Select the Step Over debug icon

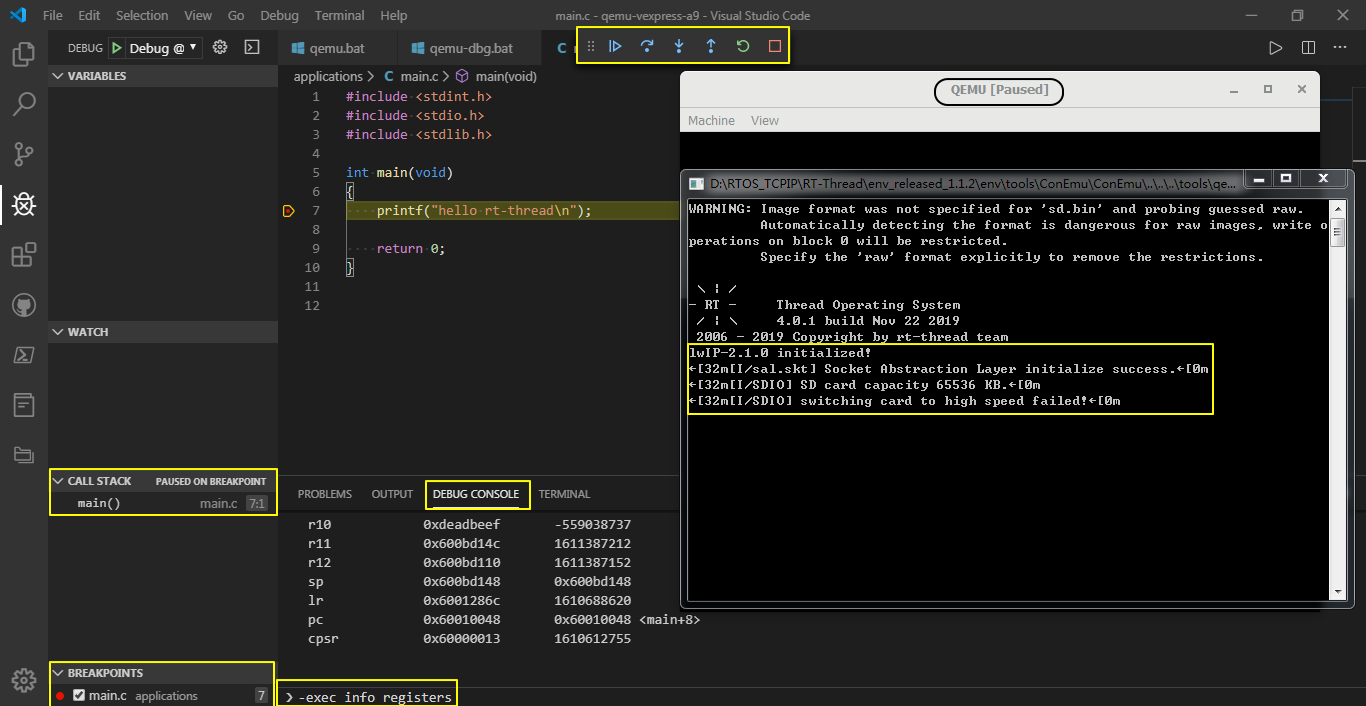(x=646, y=45)
